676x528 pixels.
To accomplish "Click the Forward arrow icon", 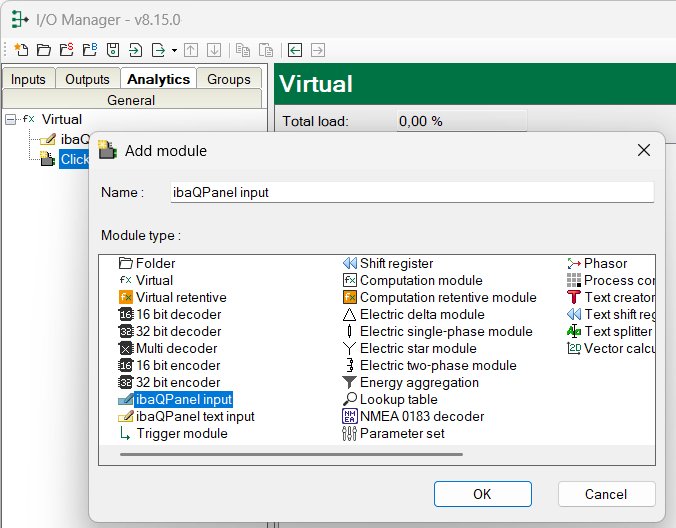I will (x=318, y=50).
